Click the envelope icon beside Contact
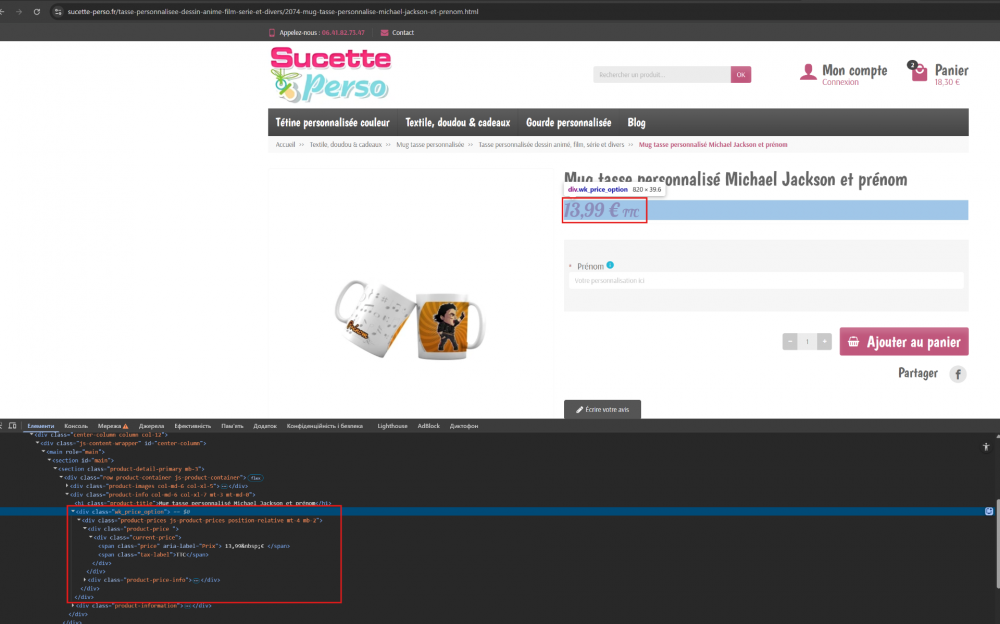The height and width of the screenshot is (624, 1000). (x=385, y=33)
